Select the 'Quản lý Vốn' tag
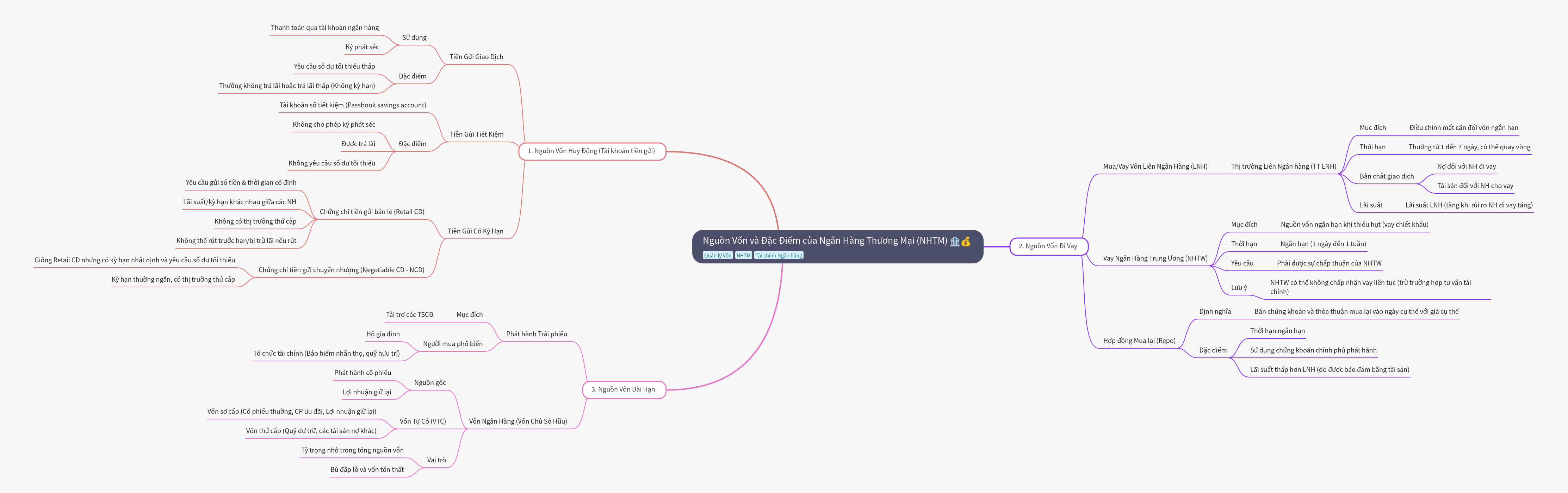Image resolution: width=1568 pixels, height=493 pixels. (x=718, y=256)
